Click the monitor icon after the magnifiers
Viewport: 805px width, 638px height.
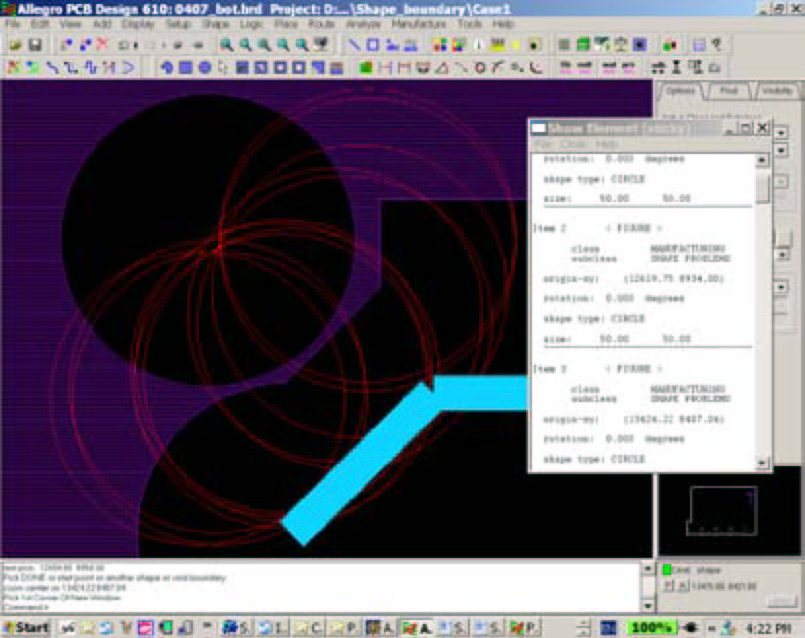[321, 45]
